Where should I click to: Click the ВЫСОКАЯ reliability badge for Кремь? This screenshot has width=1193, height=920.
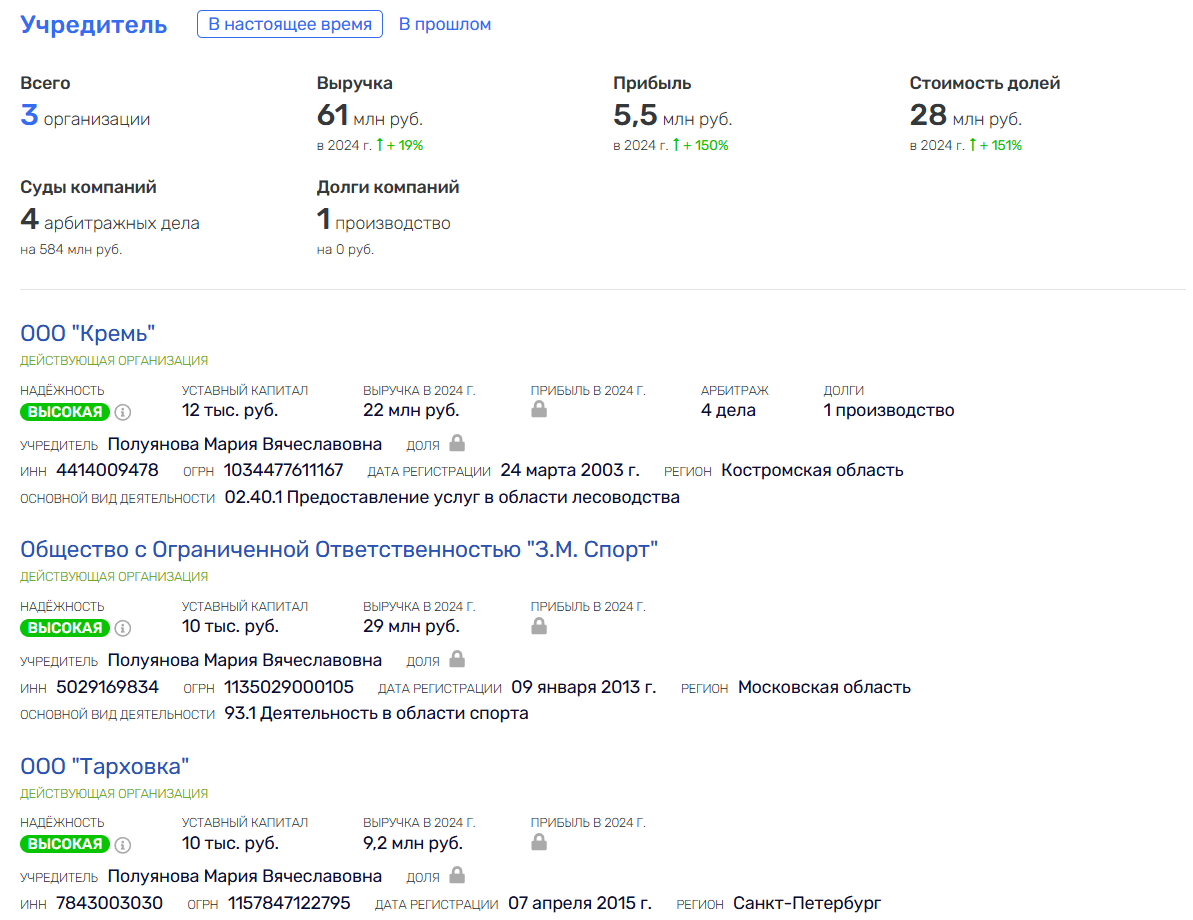click(x=65, y=412)
